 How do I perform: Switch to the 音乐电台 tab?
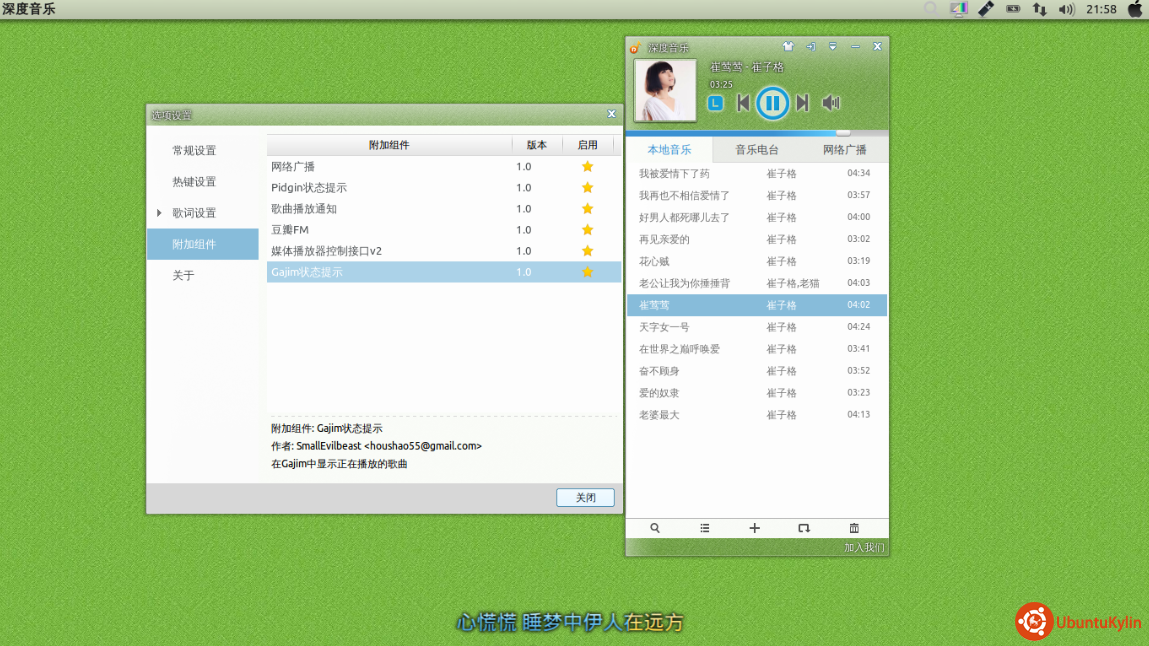(757, 150)
